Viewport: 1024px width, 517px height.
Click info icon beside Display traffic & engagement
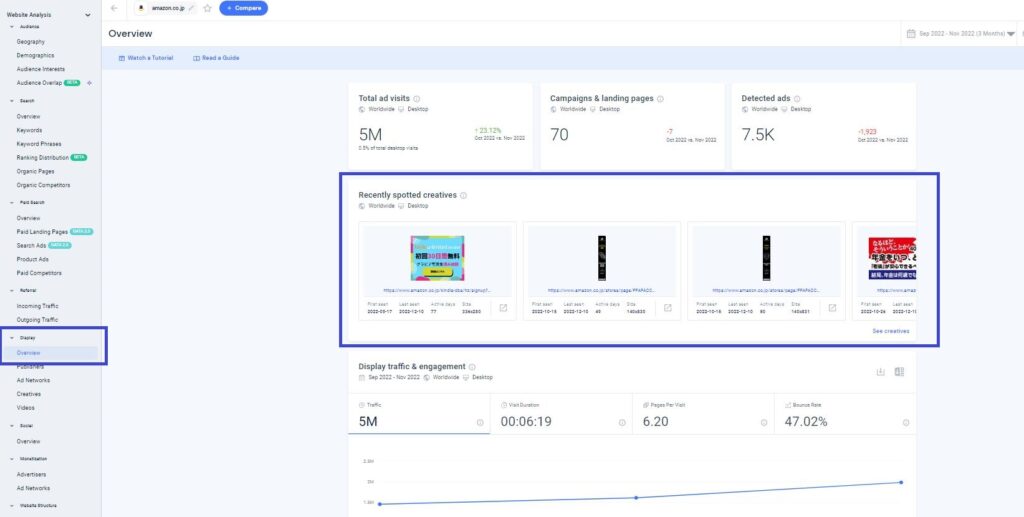tap(472, 367)
